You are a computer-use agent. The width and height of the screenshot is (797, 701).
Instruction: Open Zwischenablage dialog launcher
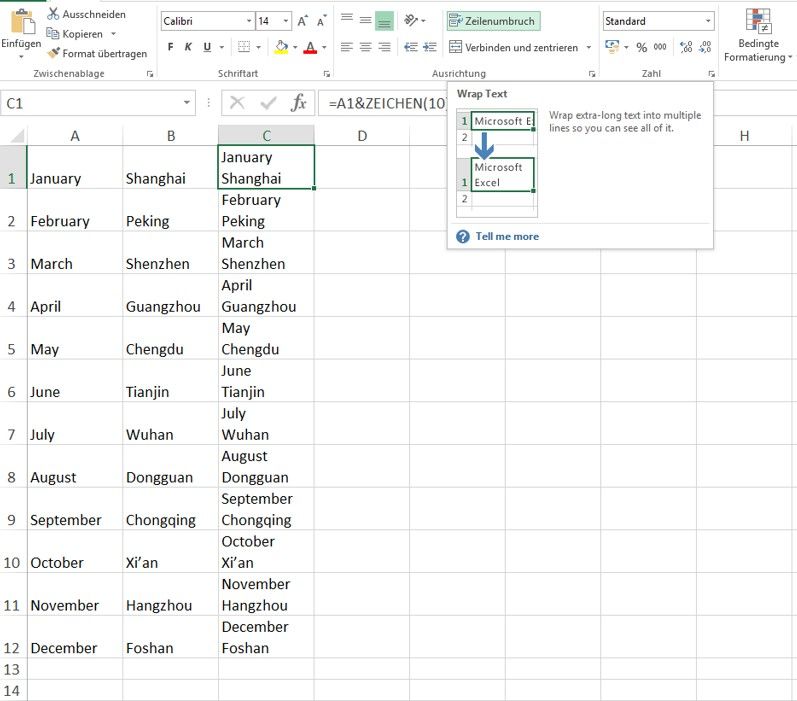click(x=150, y=74)
